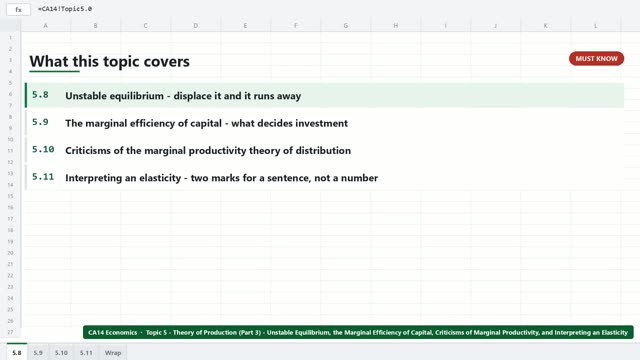
Task: Click the fx function button
Action: click(x=18, y=9)
